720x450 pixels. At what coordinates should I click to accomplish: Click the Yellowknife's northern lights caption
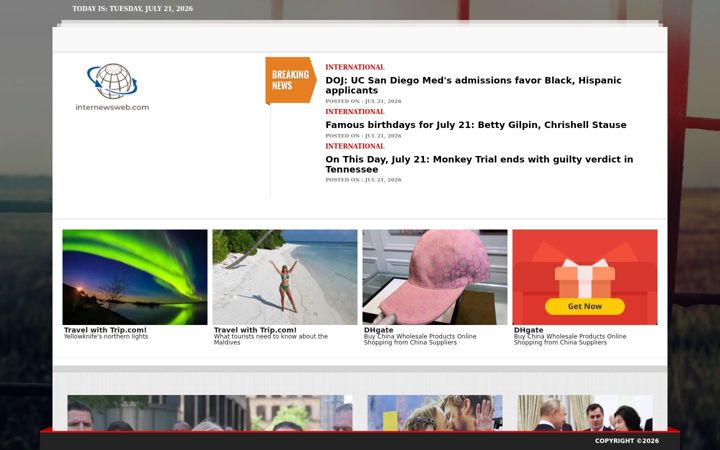(x=106, y=337)
